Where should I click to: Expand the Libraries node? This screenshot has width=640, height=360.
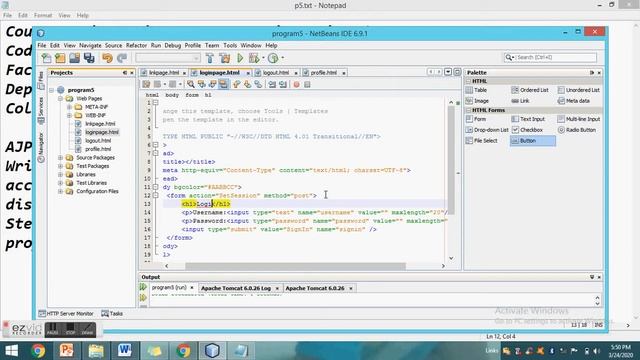click(60, 174)
